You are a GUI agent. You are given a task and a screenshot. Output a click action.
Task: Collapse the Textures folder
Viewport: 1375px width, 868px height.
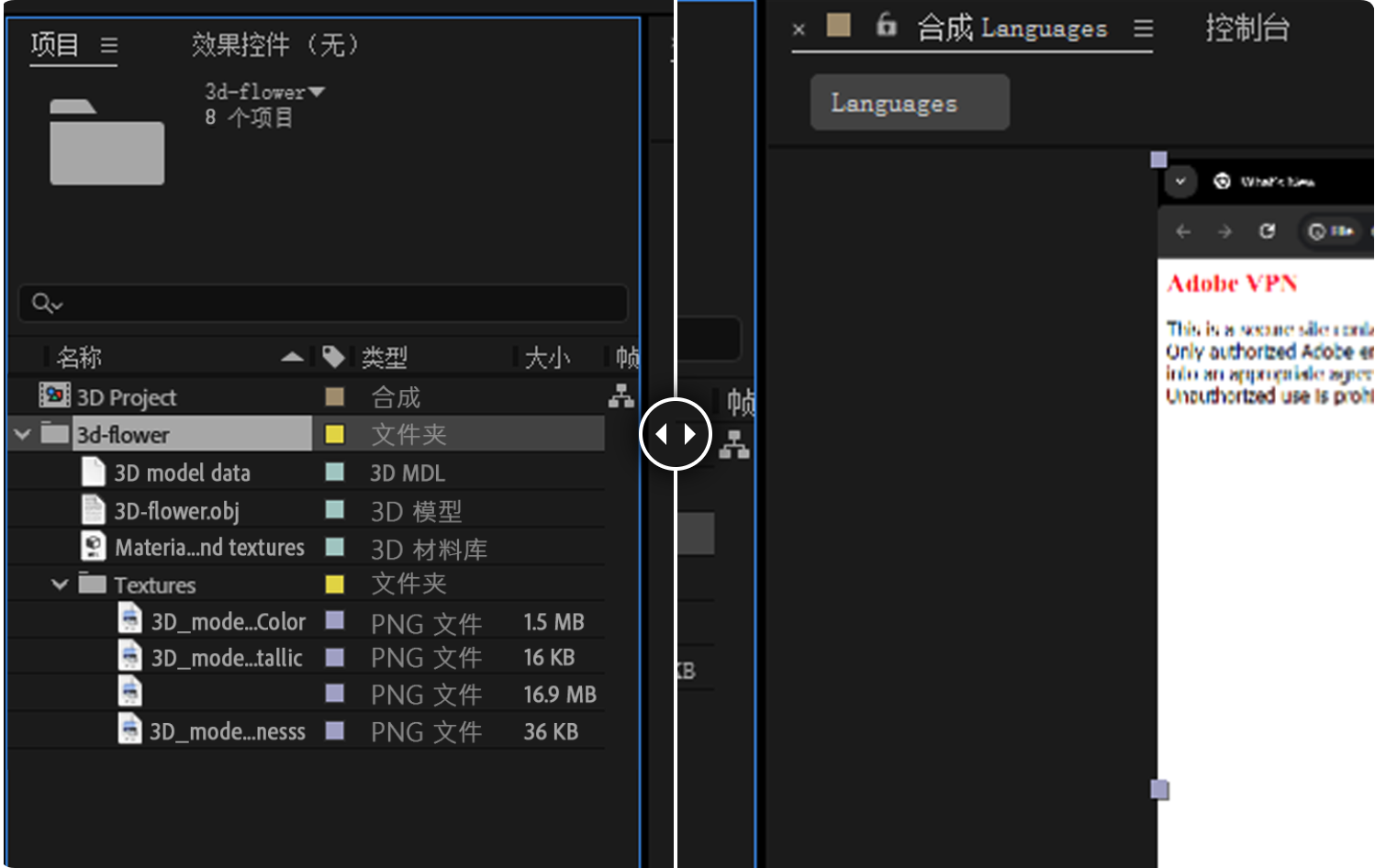click(x=60, y=584)
